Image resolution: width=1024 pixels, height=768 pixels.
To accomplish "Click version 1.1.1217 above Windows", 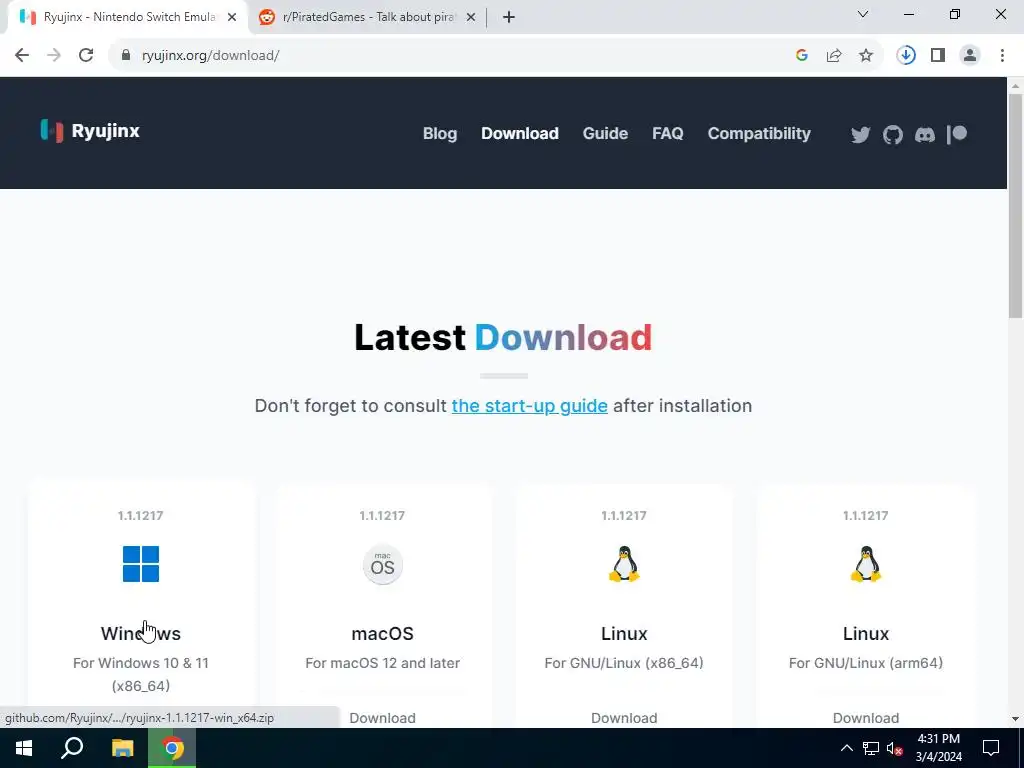I will click(141, 515).
